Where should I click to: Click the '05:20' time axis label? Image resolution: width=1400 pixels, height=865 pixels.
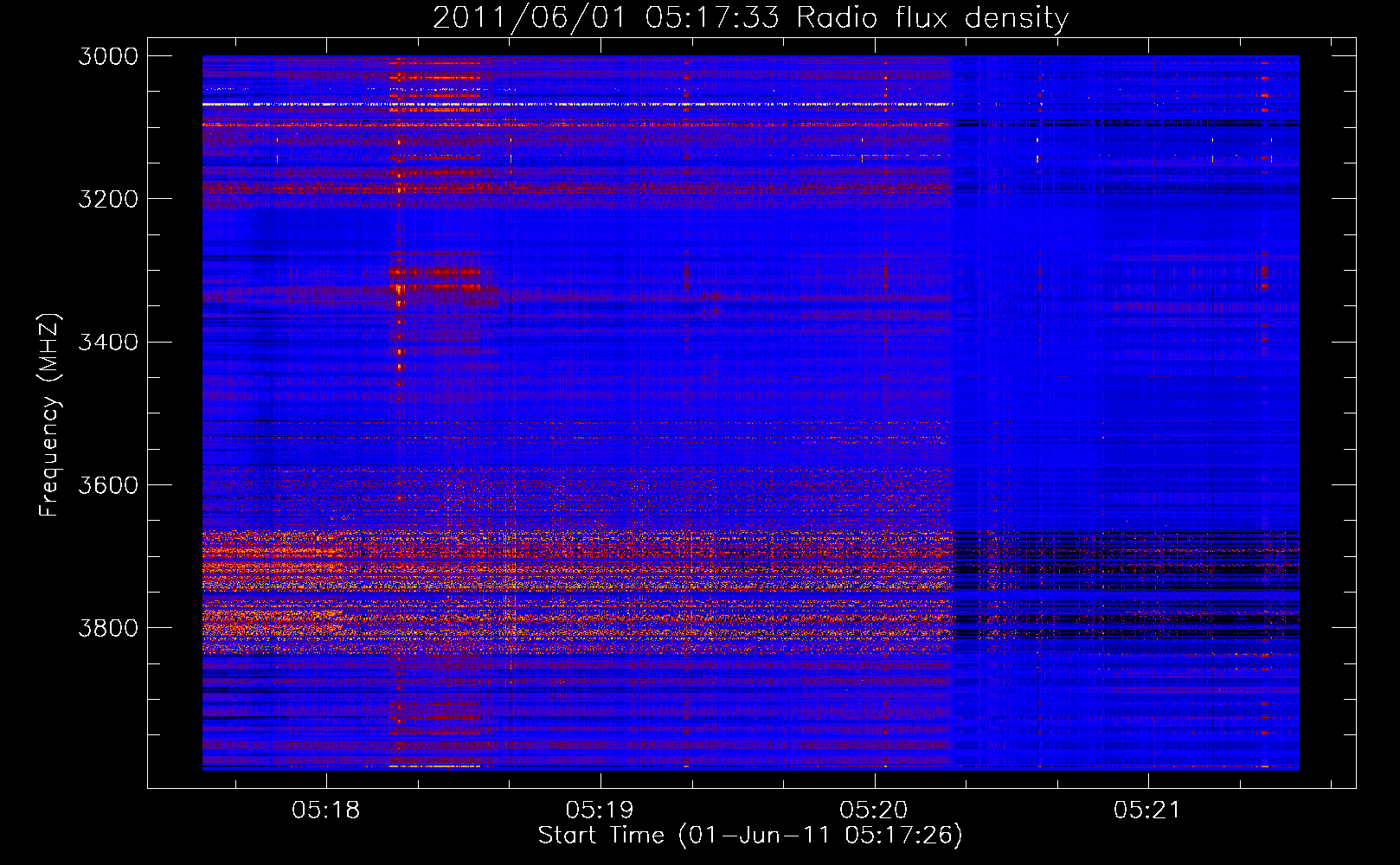click(874, 811)
